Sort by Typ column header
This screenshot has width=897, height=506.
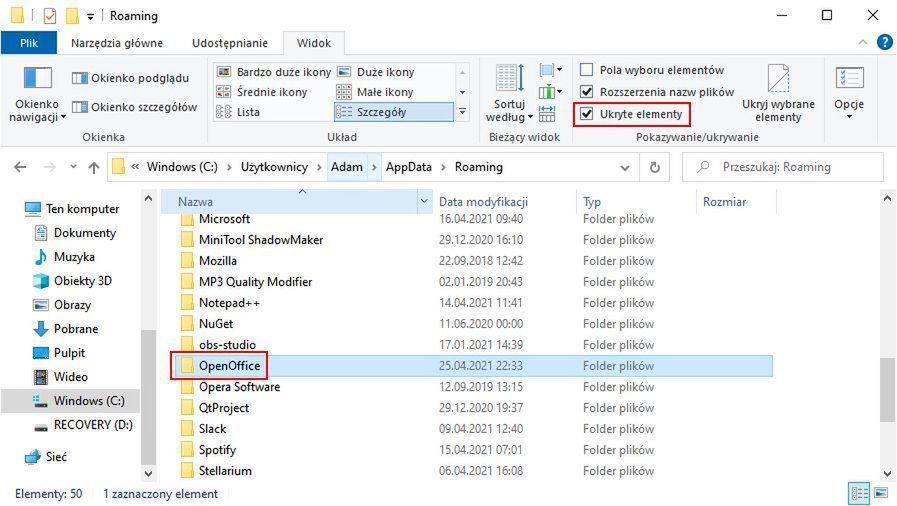(x=635, y=202)
